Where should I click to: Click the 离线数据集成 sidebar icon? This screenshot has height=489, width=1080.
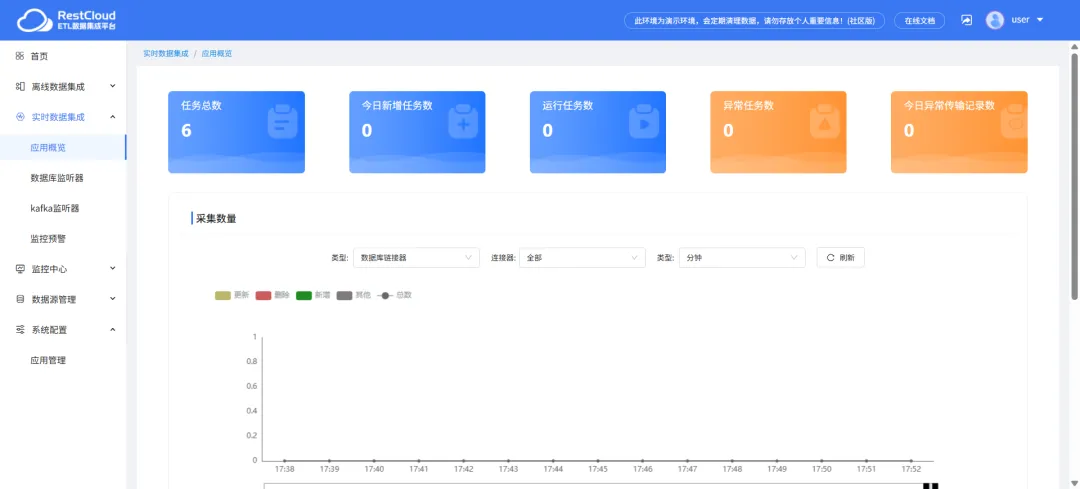(20, 87)
